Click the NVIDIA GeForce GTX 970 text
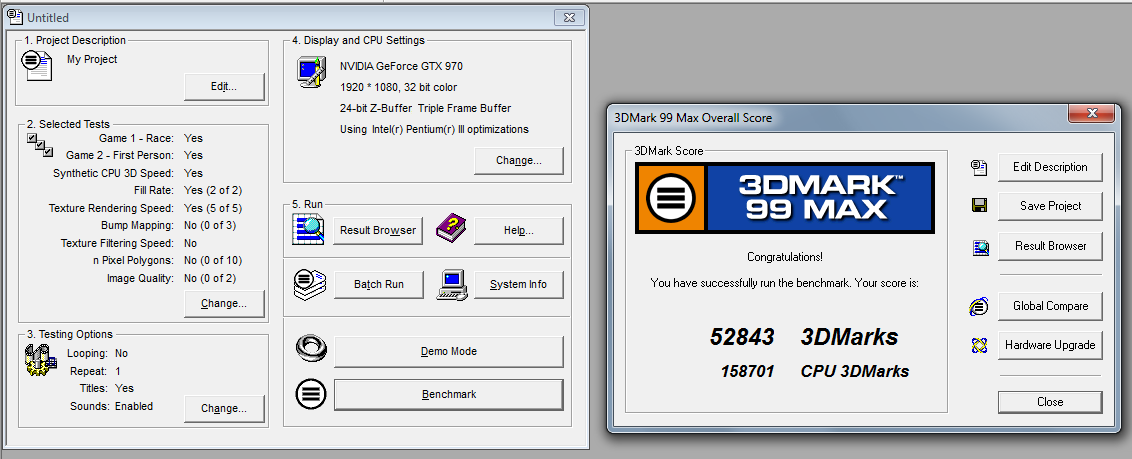 click(401, 66)
